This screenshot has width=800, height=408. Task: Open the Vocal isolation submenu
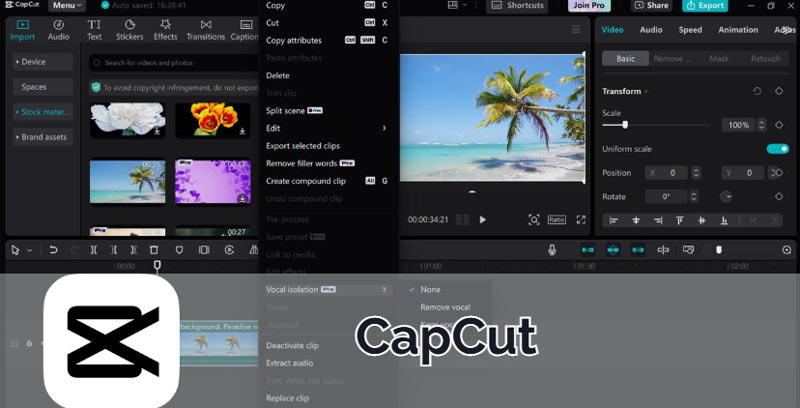click(327, 290)
